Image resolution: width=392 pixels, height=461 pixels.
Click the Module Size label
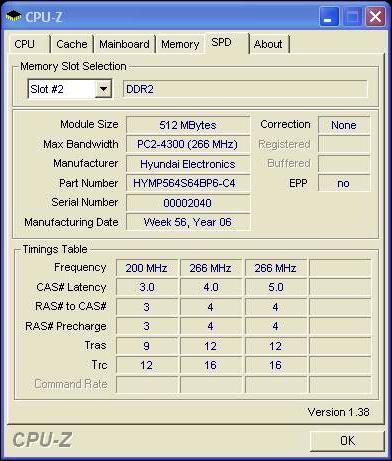(x=89, y=124)
